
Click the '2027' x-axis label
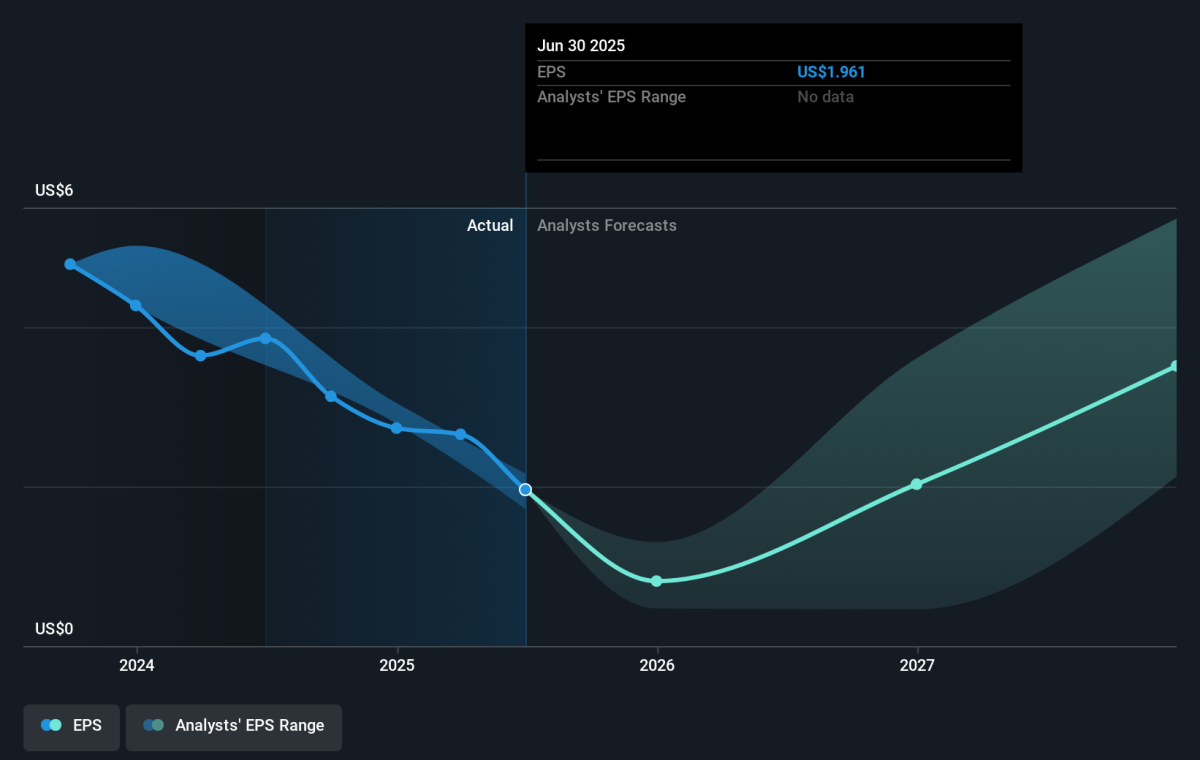(917, 665)
